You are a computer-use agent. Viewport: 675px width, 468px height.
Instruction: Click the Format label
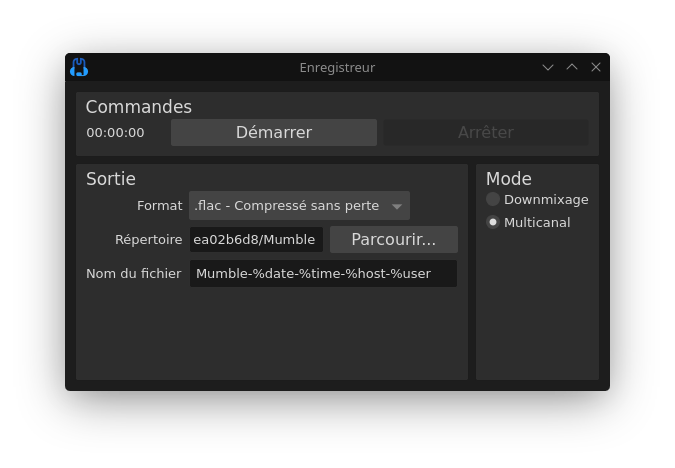(x=160, y=206)
